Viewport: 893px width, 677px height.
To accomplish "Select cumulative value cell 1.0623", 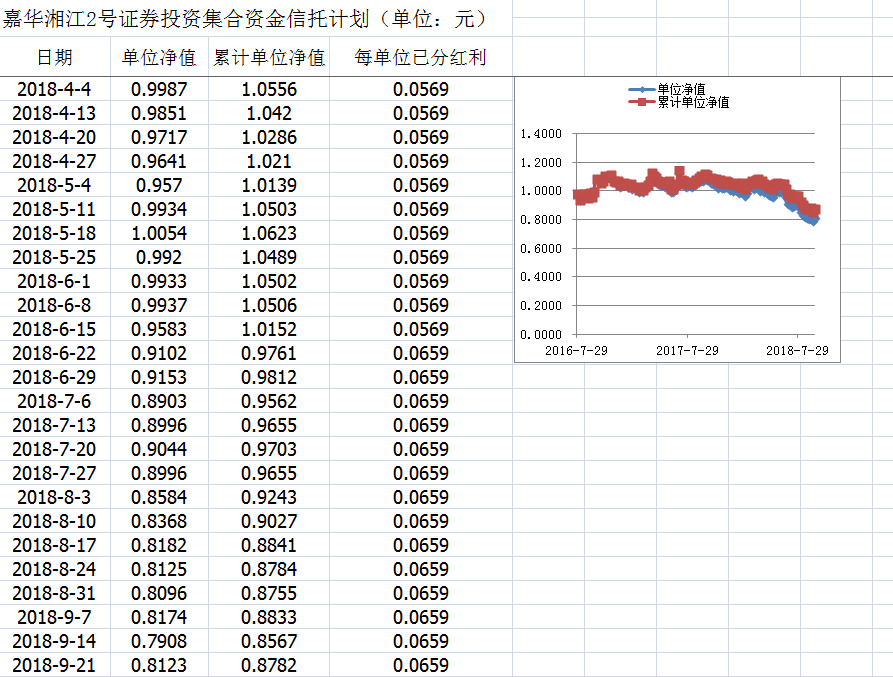I will [x=269, y=233].
